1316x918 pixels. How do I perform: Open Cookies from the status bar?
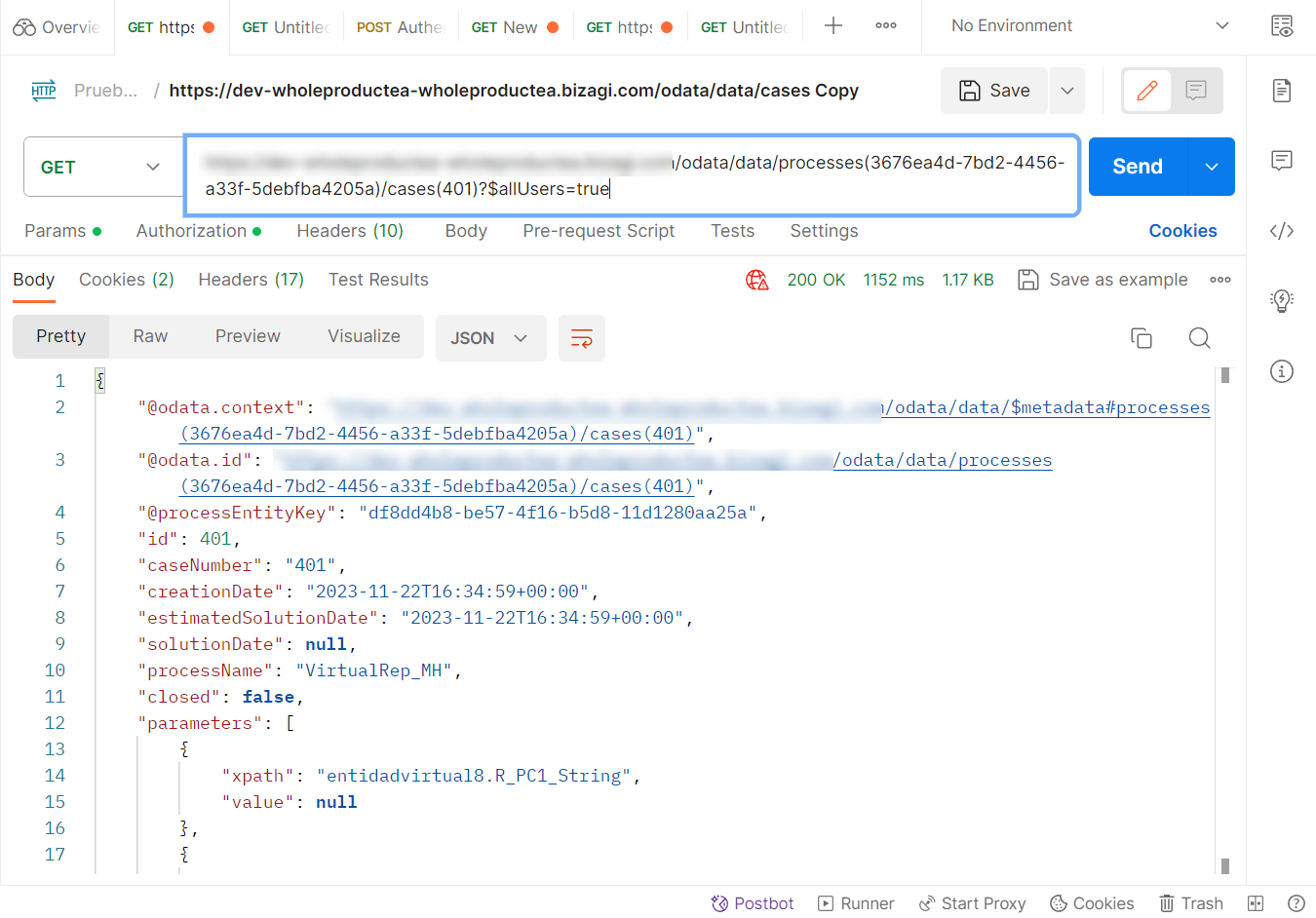pos(1092,903)
